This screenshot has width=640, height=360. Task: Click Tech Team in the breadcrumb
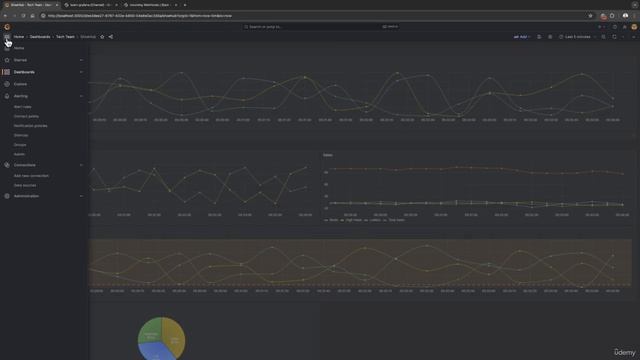(x=65, y=37)
